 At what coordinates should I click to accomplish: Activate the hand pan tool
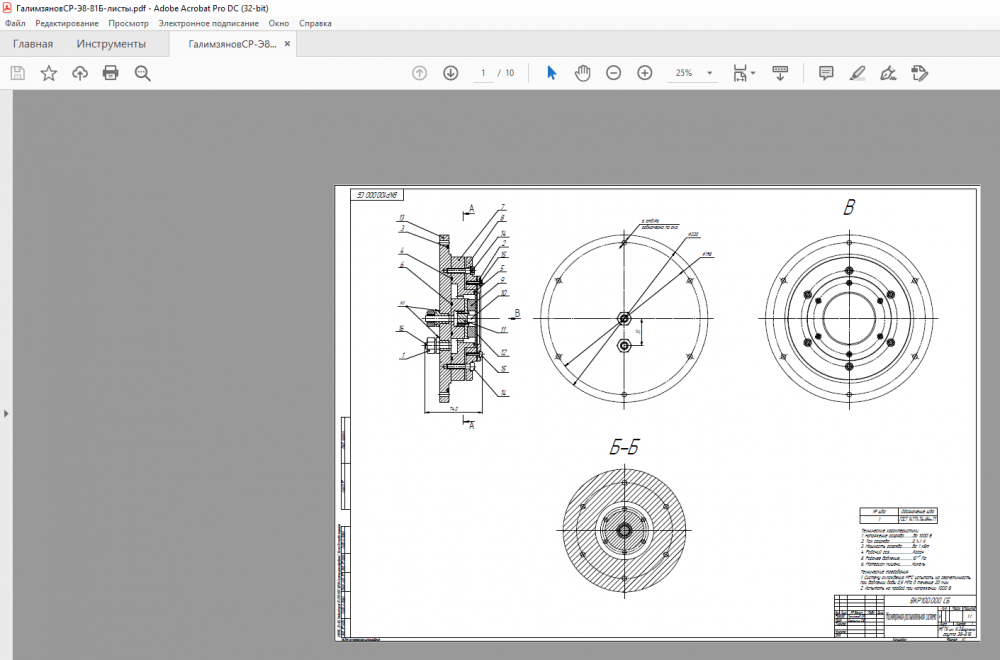pos(582,73)
